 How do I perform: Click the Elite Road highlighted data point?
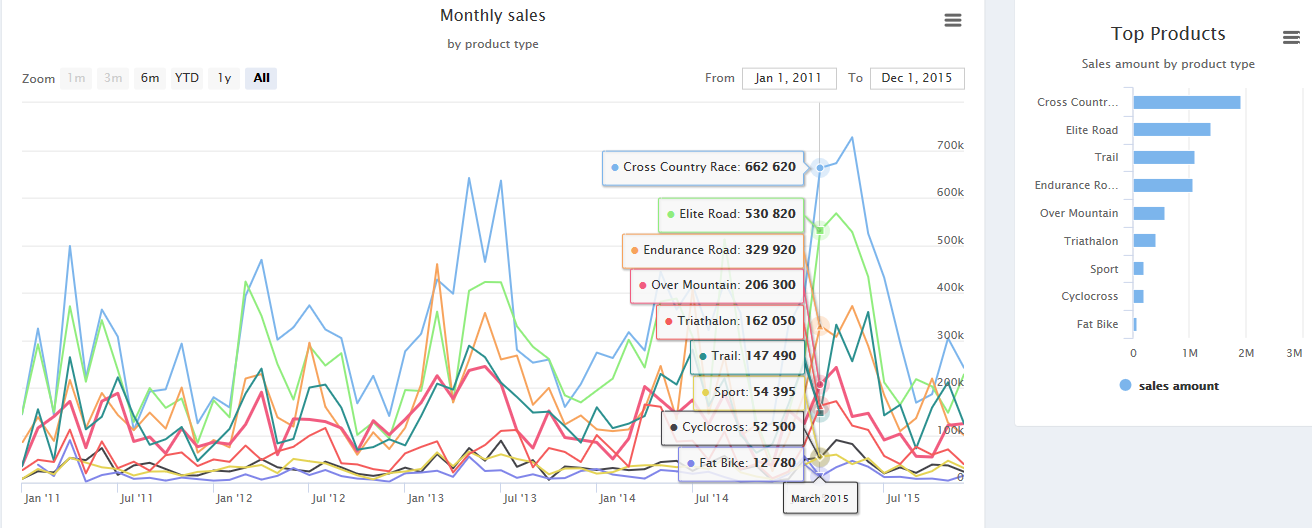820,231
